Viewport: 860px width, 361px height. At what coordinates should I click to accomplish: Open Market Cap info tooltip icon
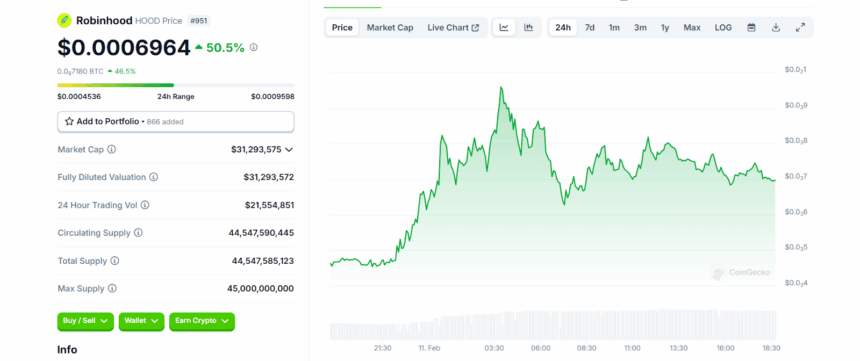pyautogui.click(x=111, y=149)
